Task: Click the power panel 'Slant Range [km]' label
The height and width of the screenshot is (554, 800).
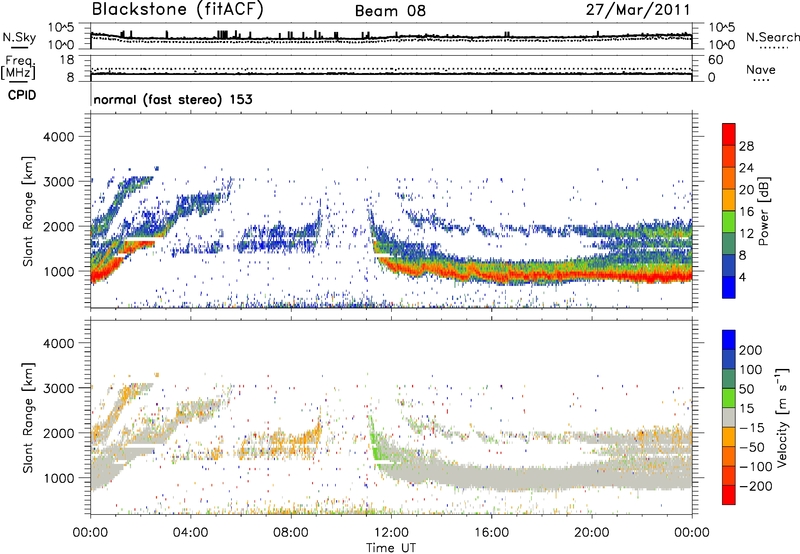Action: pos(28,211)
